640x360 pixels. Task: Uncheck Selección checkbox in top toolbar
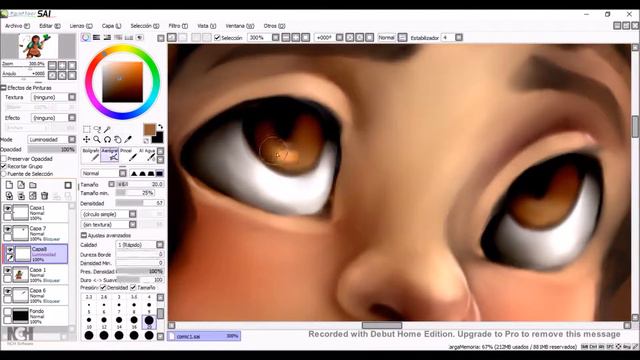(x=217, y=38)
